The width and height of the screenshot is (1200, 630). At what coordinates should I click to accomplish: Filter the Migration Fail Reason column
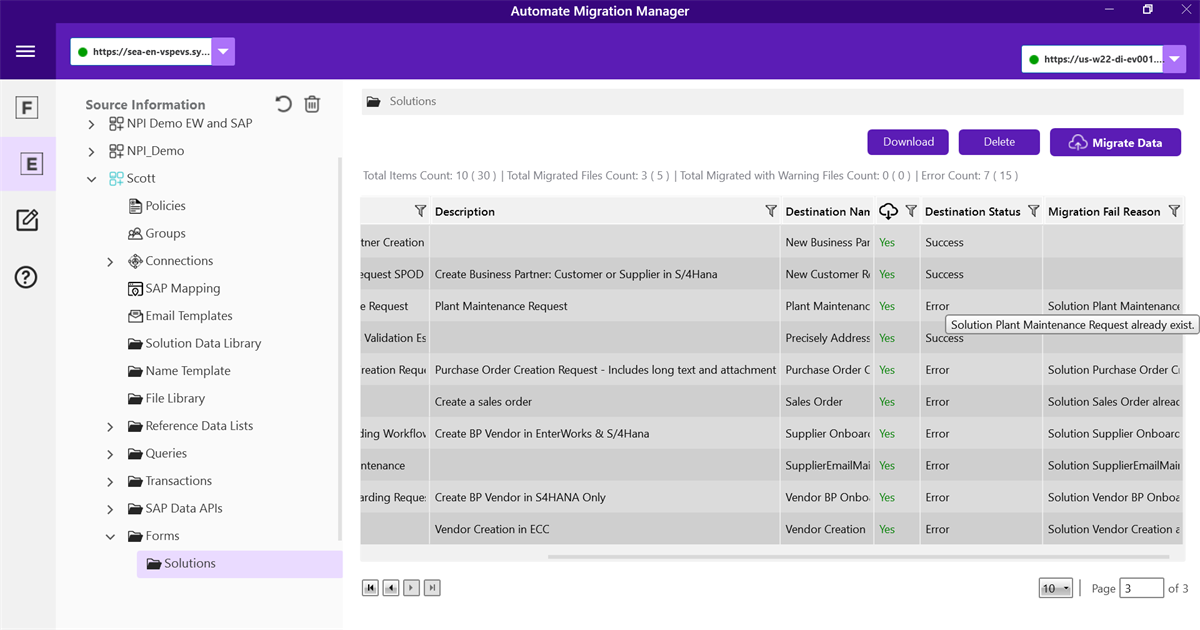(1174, 211)
